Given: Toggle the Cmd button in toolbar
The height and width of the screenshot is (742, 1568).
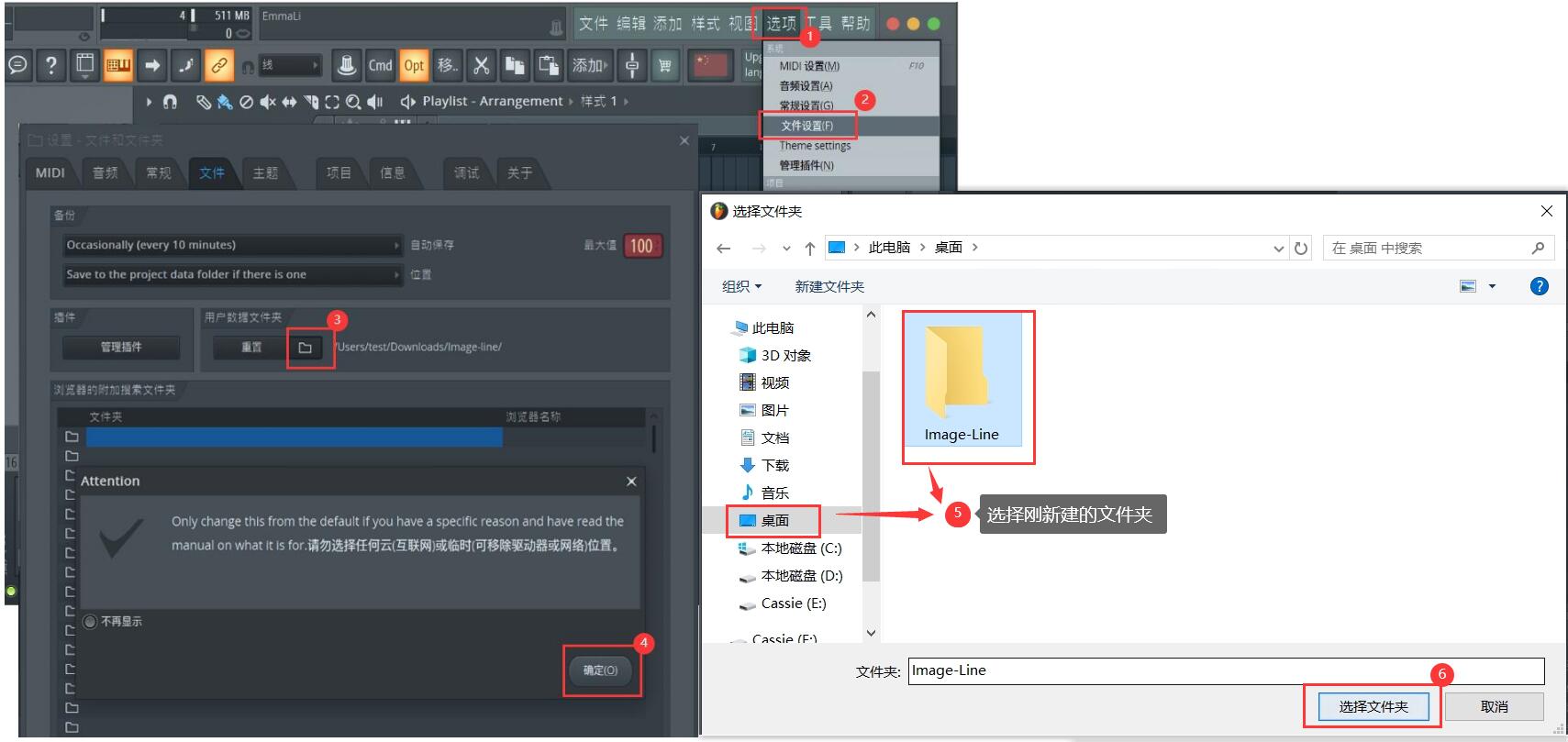Looking at the screenshot, I should 380,65.
